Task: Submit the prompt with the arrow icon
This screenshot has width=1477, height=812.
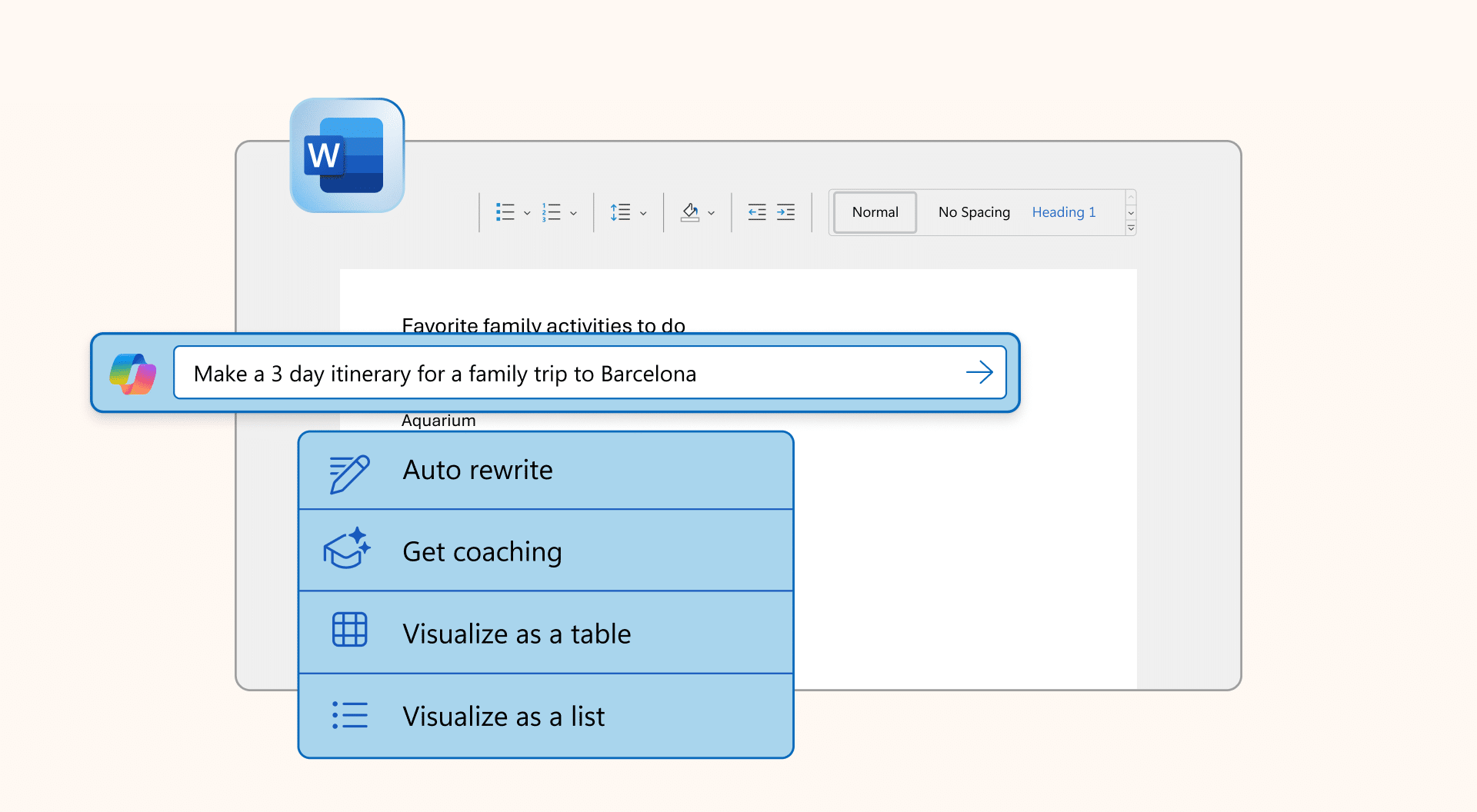Action: [979, 373]
